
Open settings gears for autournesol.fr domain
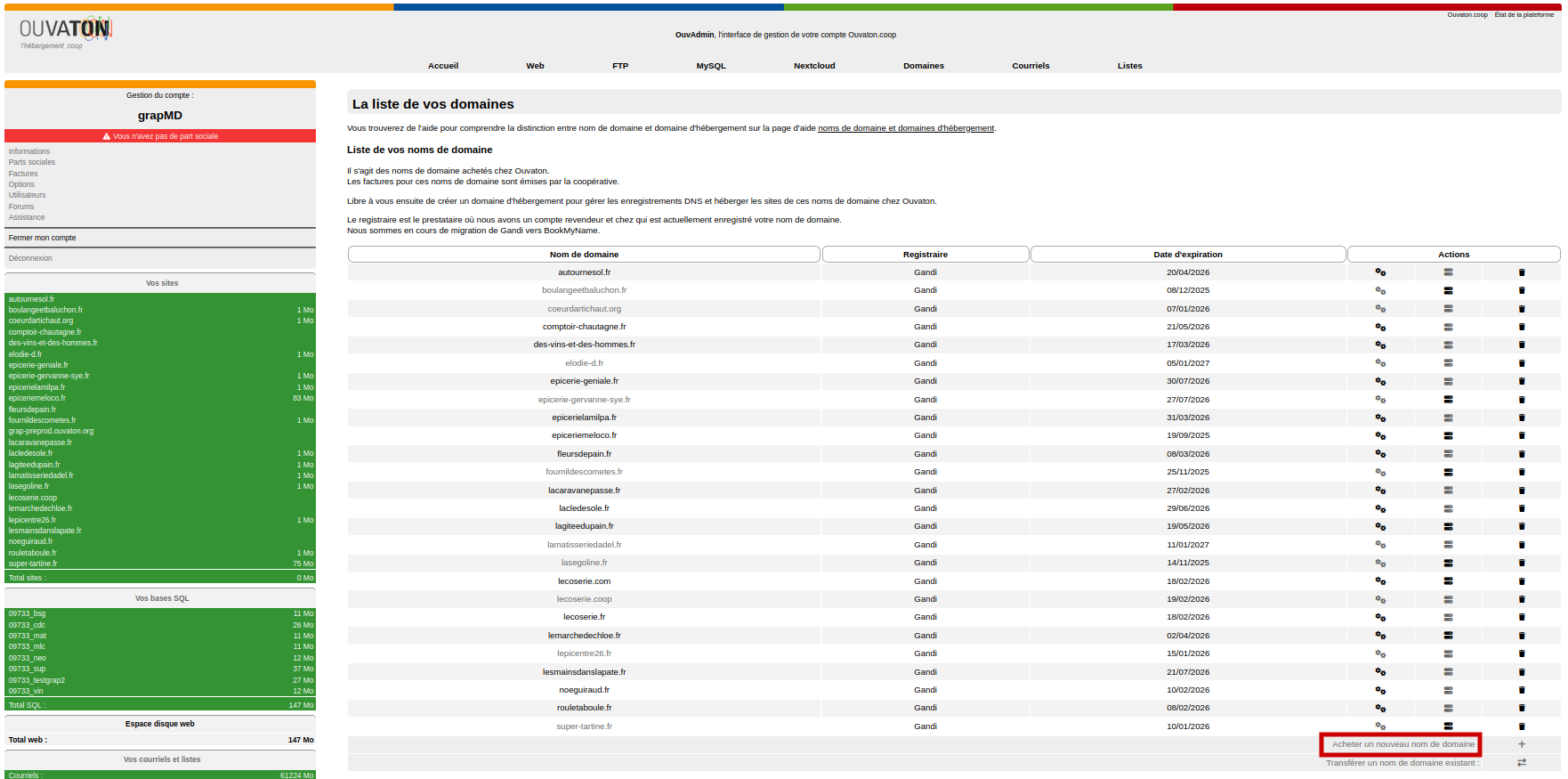pos(1380,272)
